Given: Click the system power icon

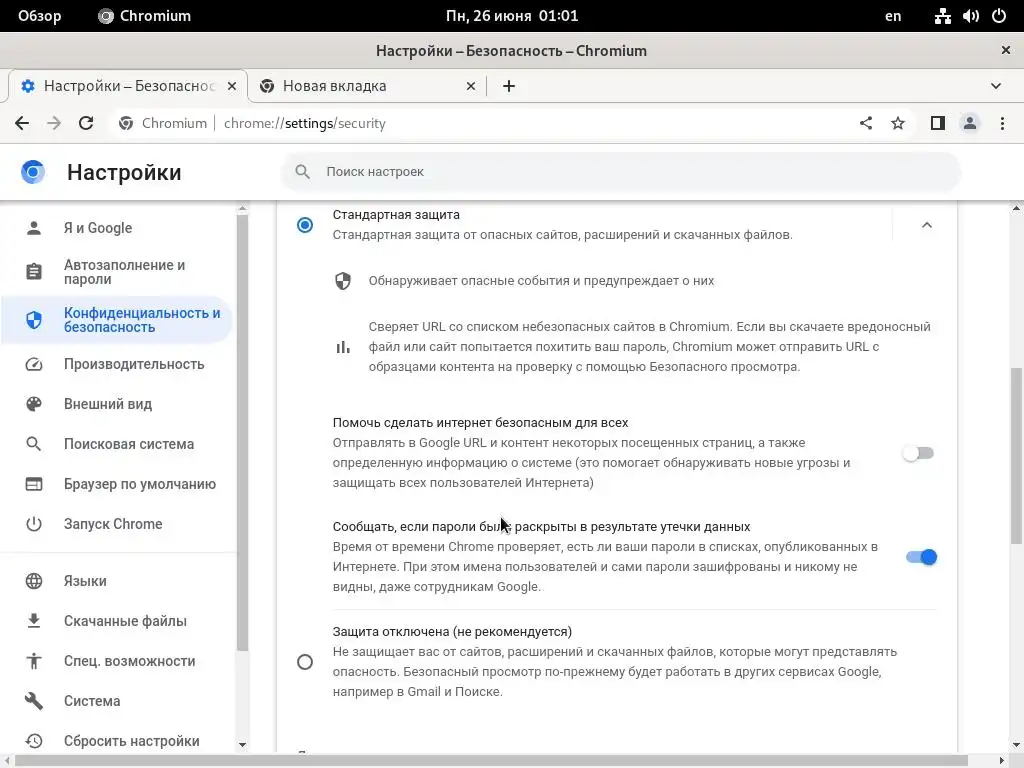Looking at the screenshot, I should coord(999,16).
